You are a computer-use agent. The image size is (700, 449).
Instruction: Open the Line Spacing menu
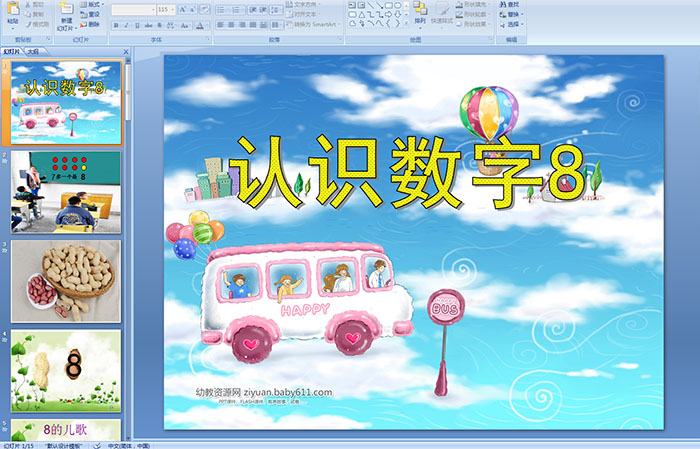[276, 10]
